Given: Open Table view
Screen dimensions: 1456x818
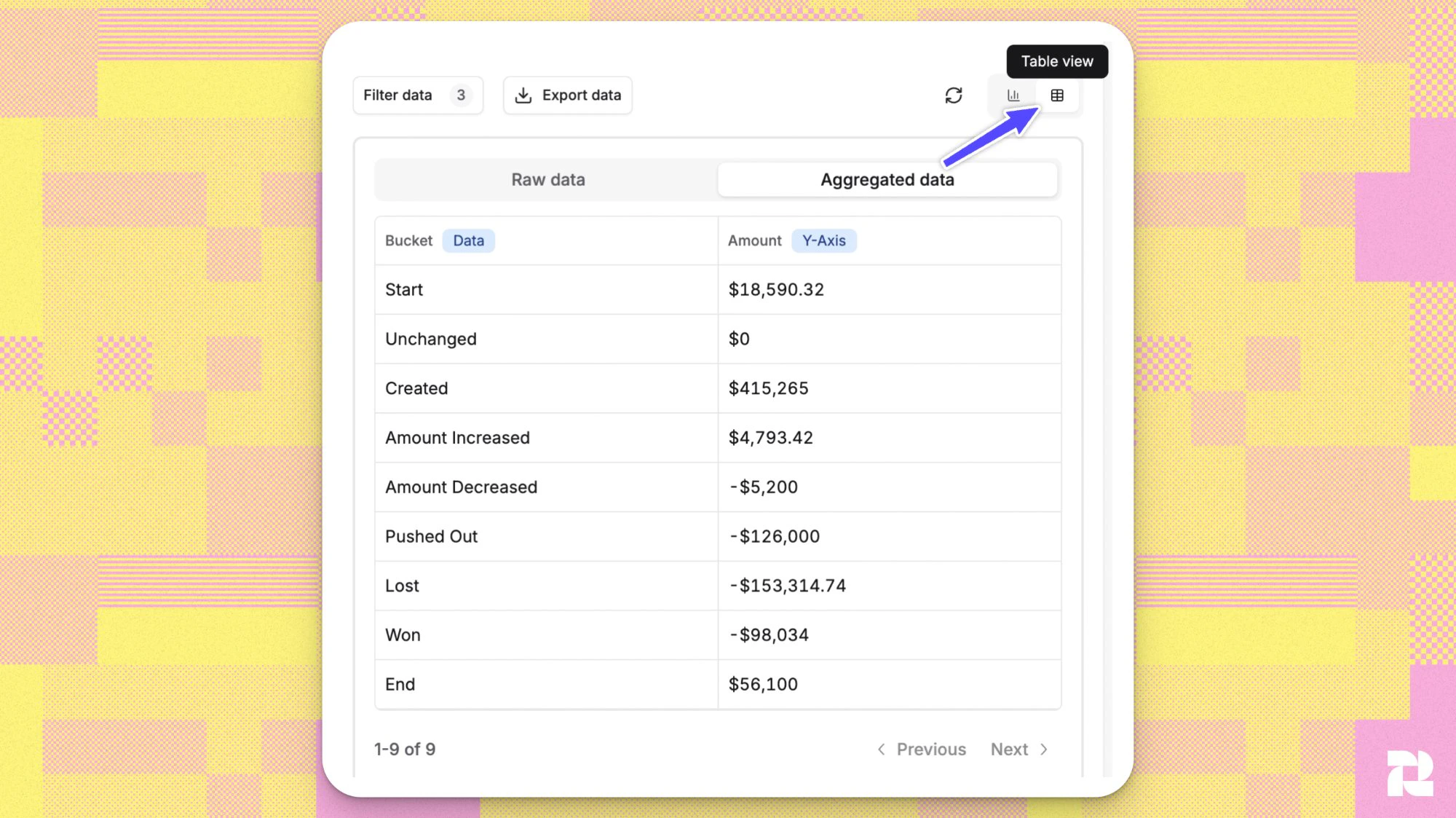Looking at the screenshot, I should (1057, 95).
